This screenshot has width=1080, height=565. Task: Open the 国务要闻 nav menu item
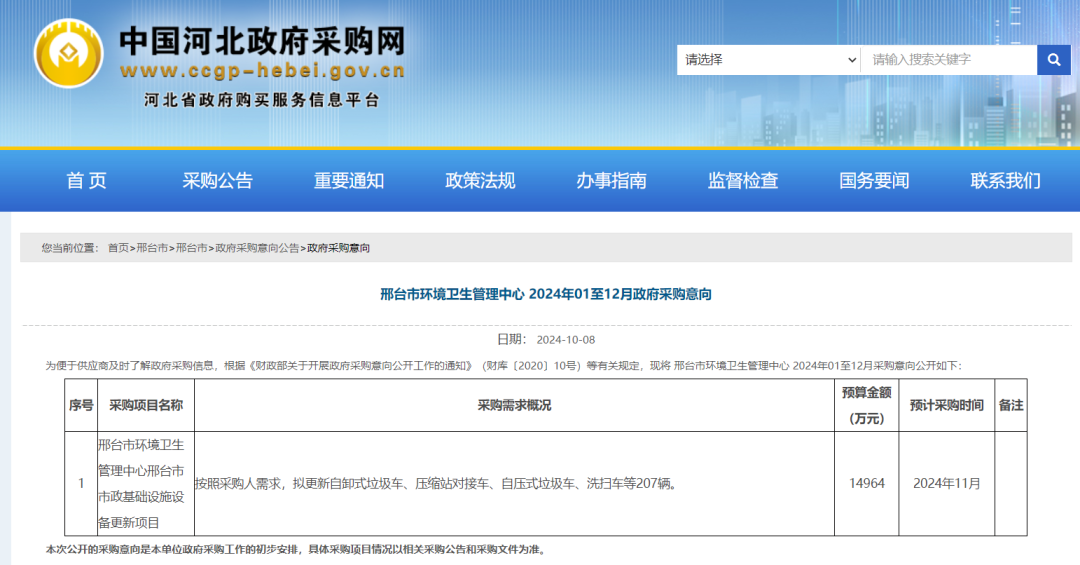[x=874, y=181]
